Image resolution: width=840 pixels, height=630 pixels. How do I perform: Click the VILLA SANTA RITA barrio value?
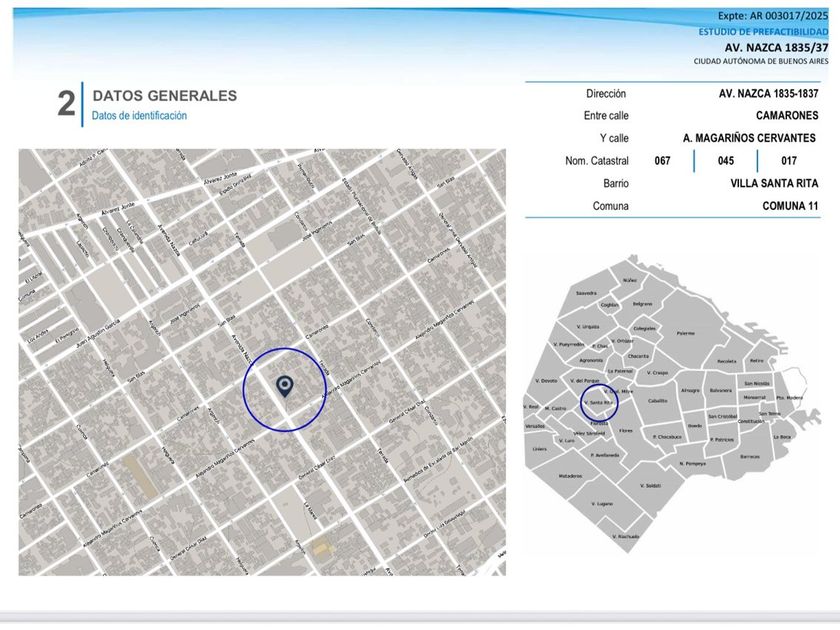pos(774,184)
